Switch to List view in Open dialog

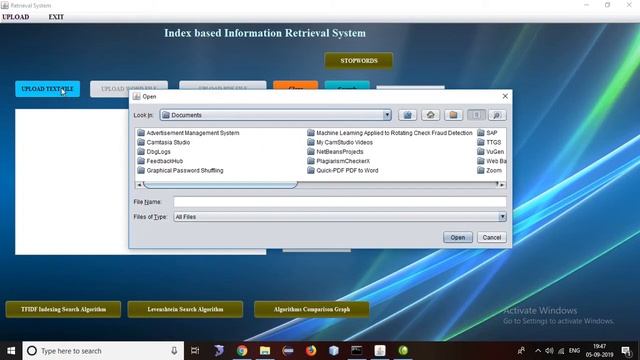(476, 115)
